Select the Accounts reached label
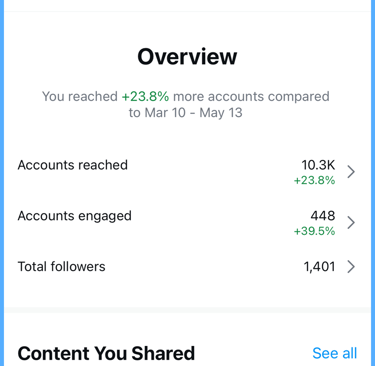 (x=73, y=165)
